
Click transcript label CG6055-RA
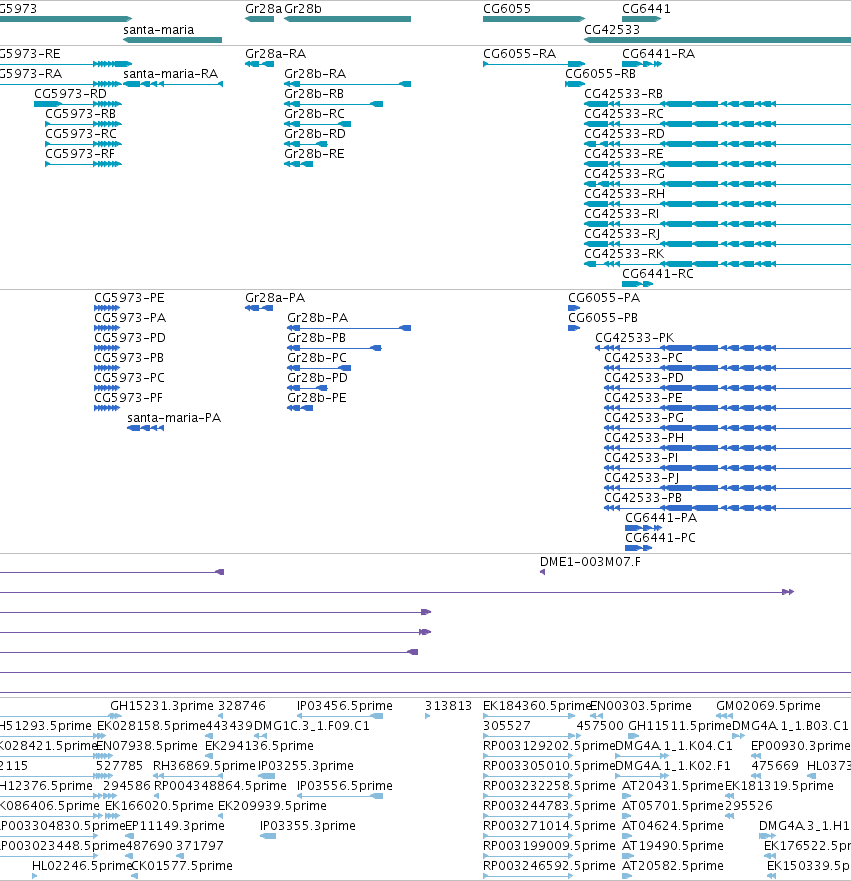(x=520, y=54)
